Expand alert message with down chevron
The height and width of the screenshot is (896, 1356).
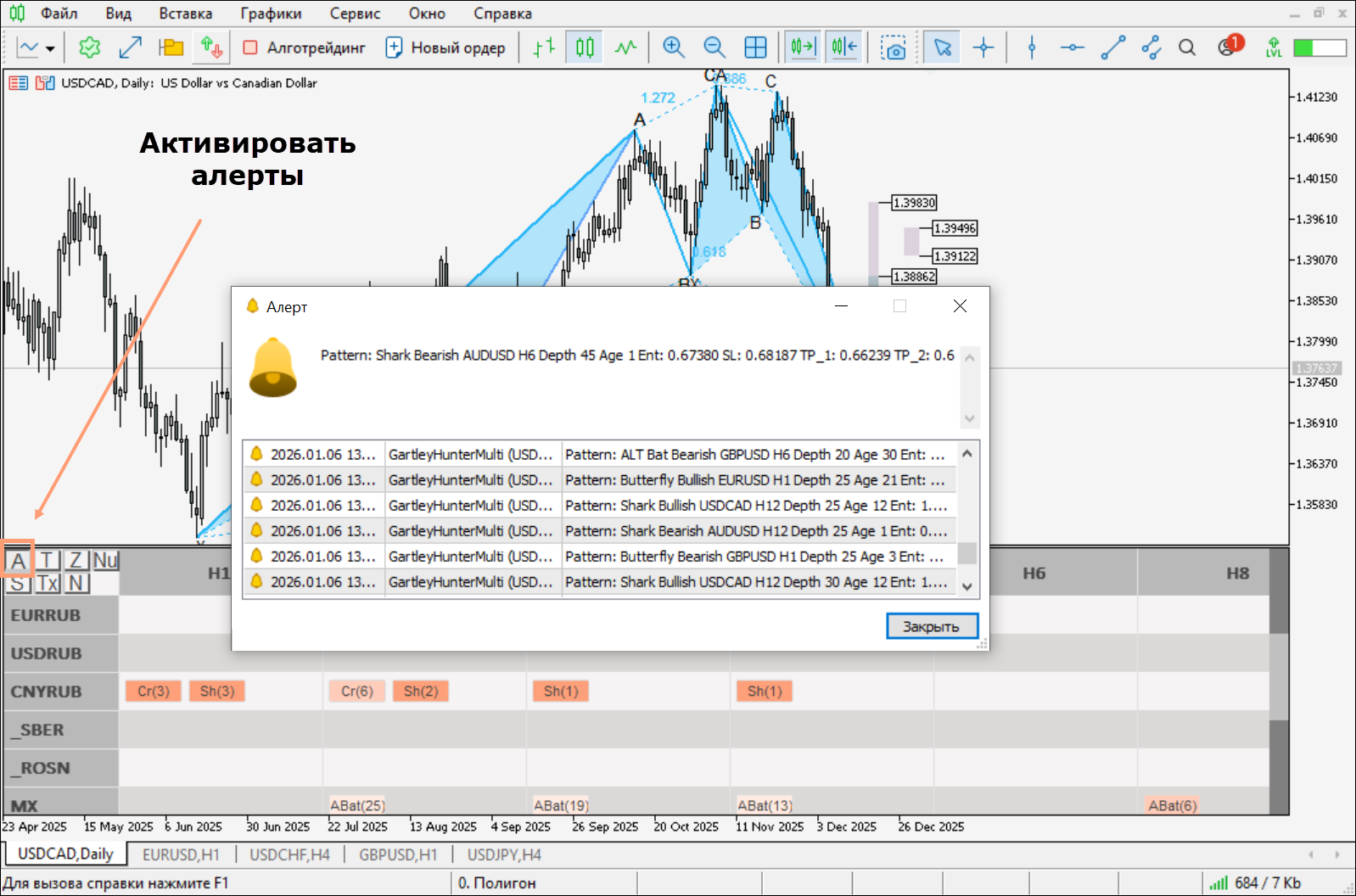[x=970, y=419]
